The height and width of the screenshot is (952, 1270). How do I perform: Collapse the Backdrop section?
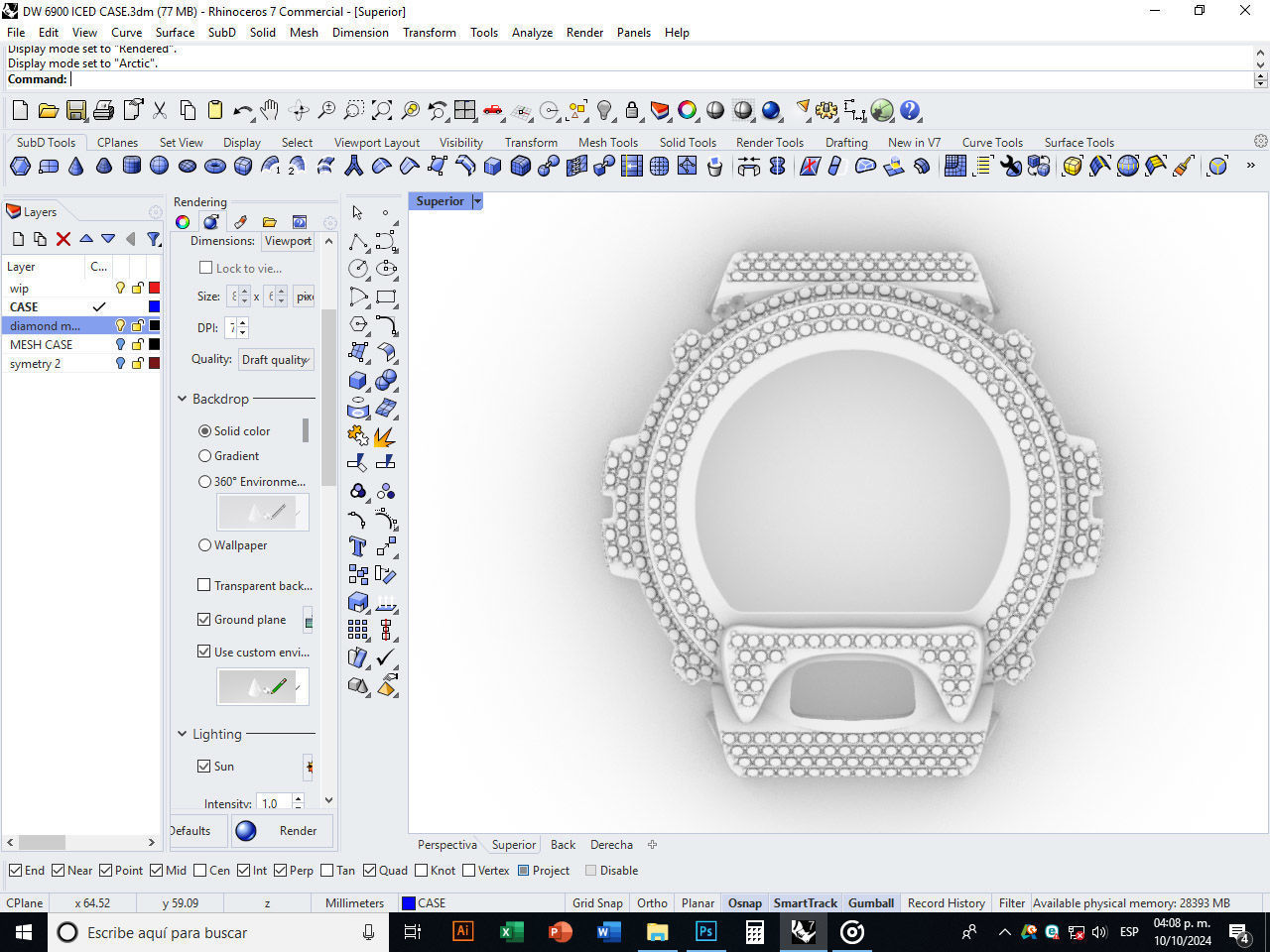(x=183, y=399)
